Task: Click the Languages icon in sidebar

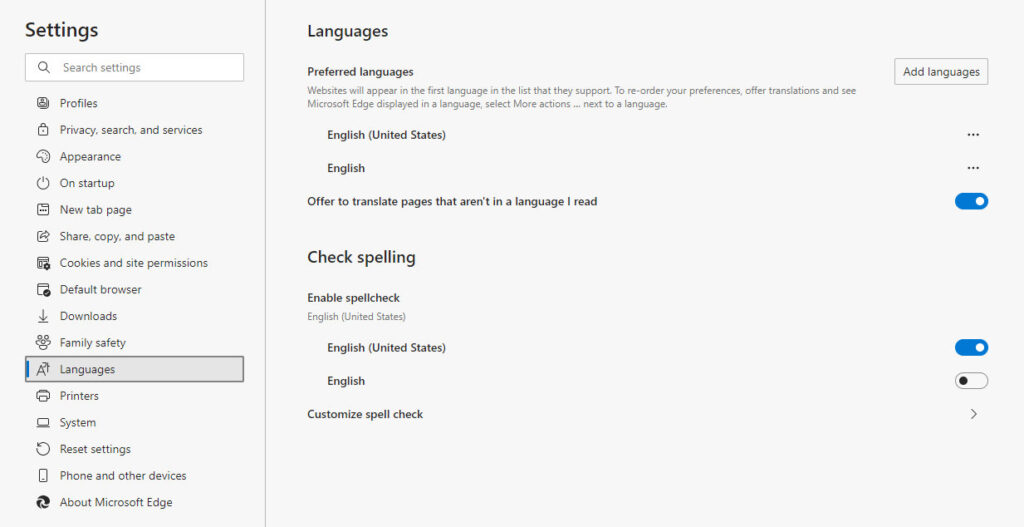Action: [x=43, y=370]
